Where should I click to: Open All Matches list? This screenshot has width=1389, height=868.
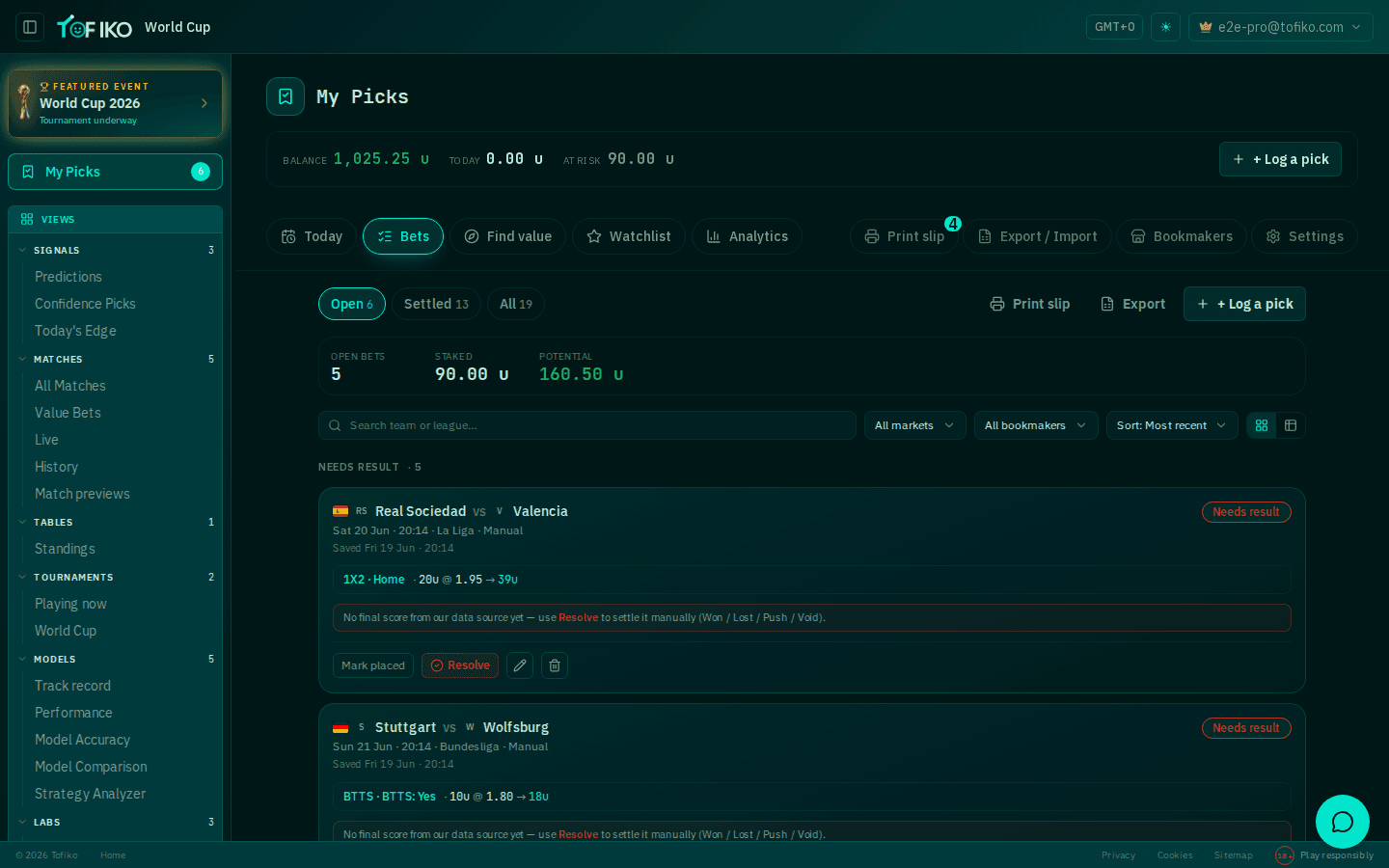[70, 386]
